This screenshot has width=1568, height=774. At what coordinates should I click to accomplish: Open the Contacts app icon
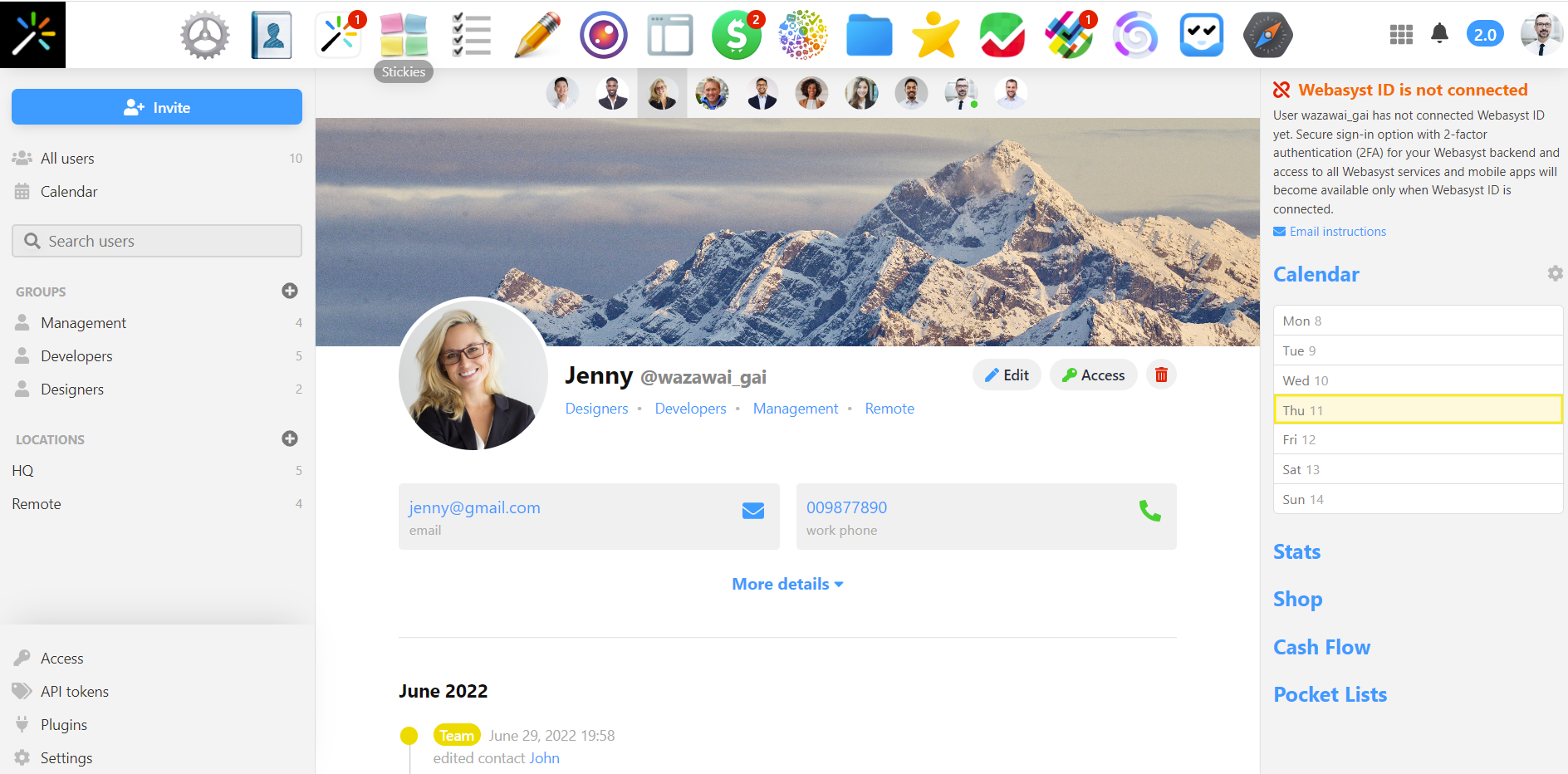pyautogui.click(x=271, y=34)
